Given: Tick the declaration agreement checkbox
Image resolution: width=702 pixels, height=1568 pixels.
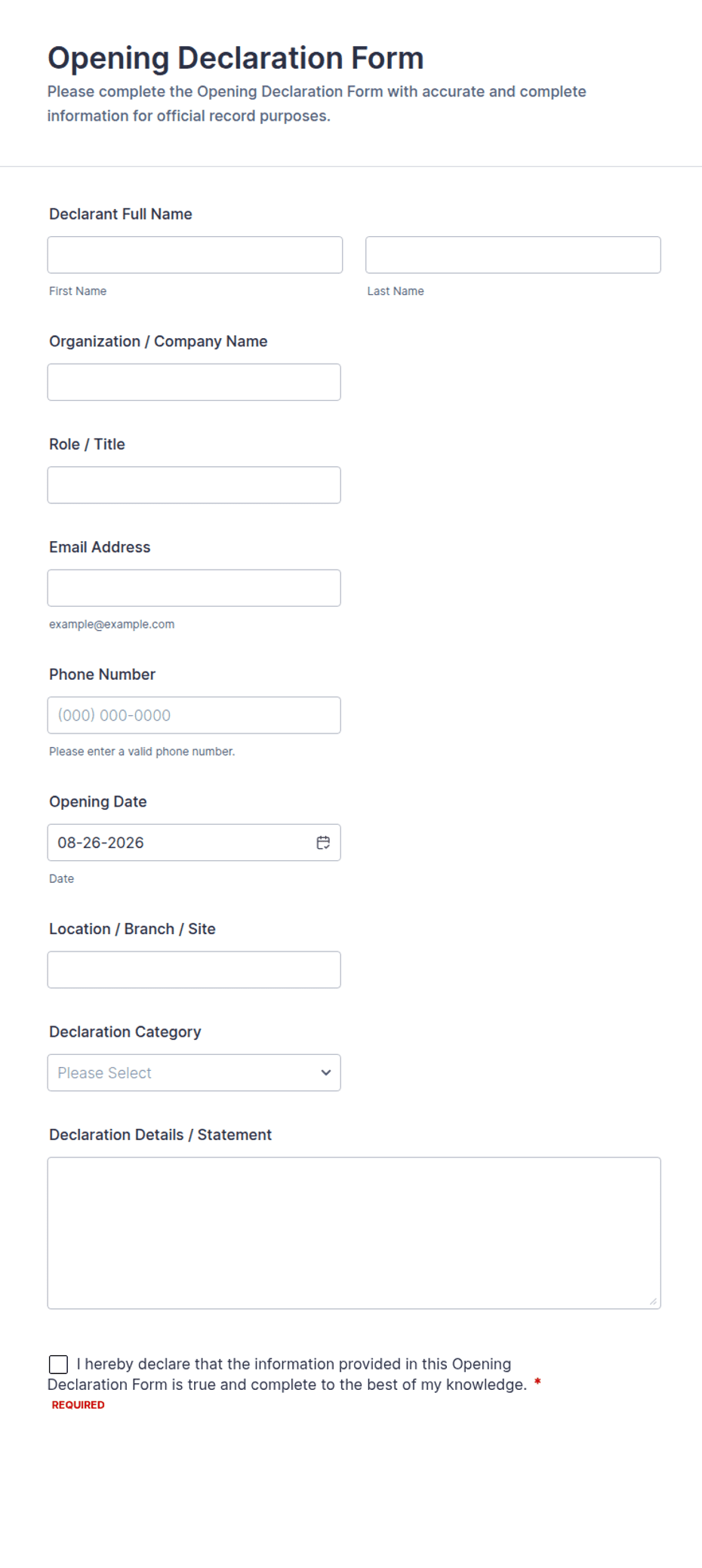Looking at the screenshot, I should click(58, 1364).
